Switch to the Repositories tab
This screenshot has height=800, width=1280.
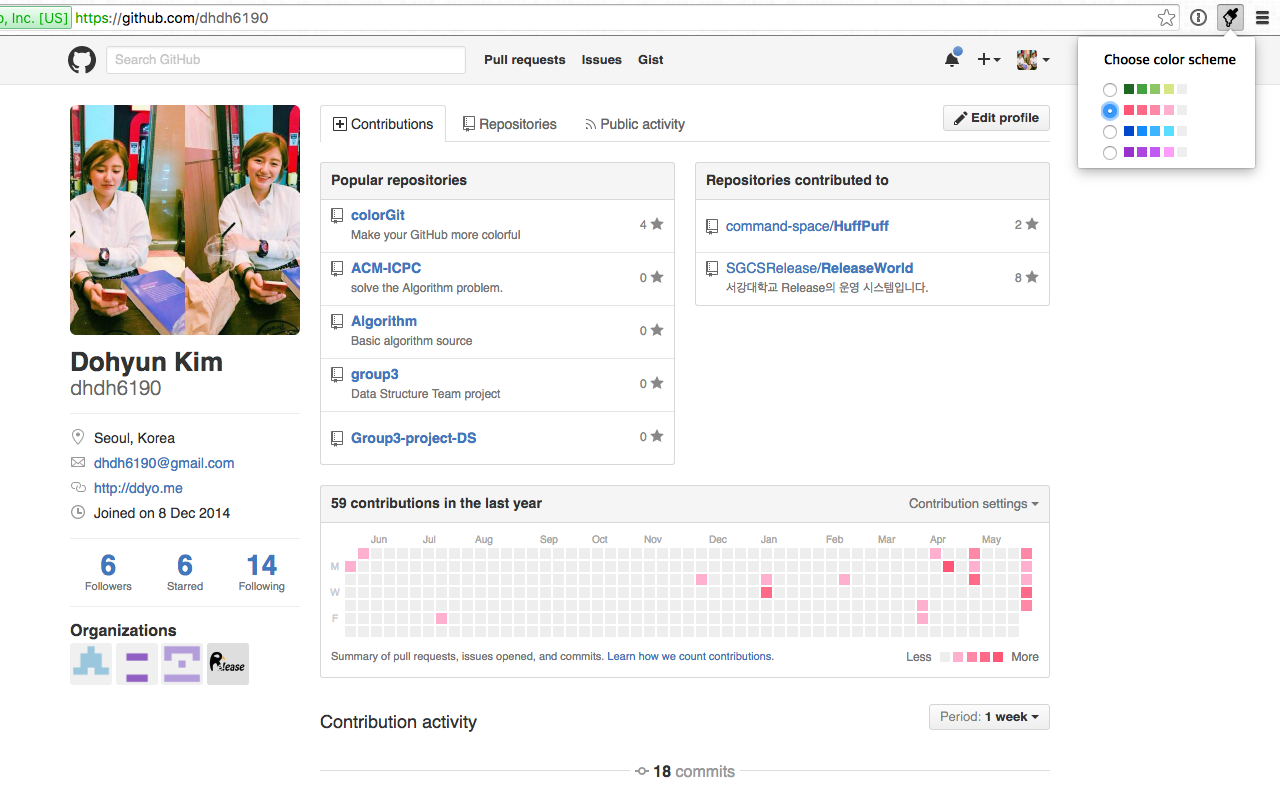510,124
